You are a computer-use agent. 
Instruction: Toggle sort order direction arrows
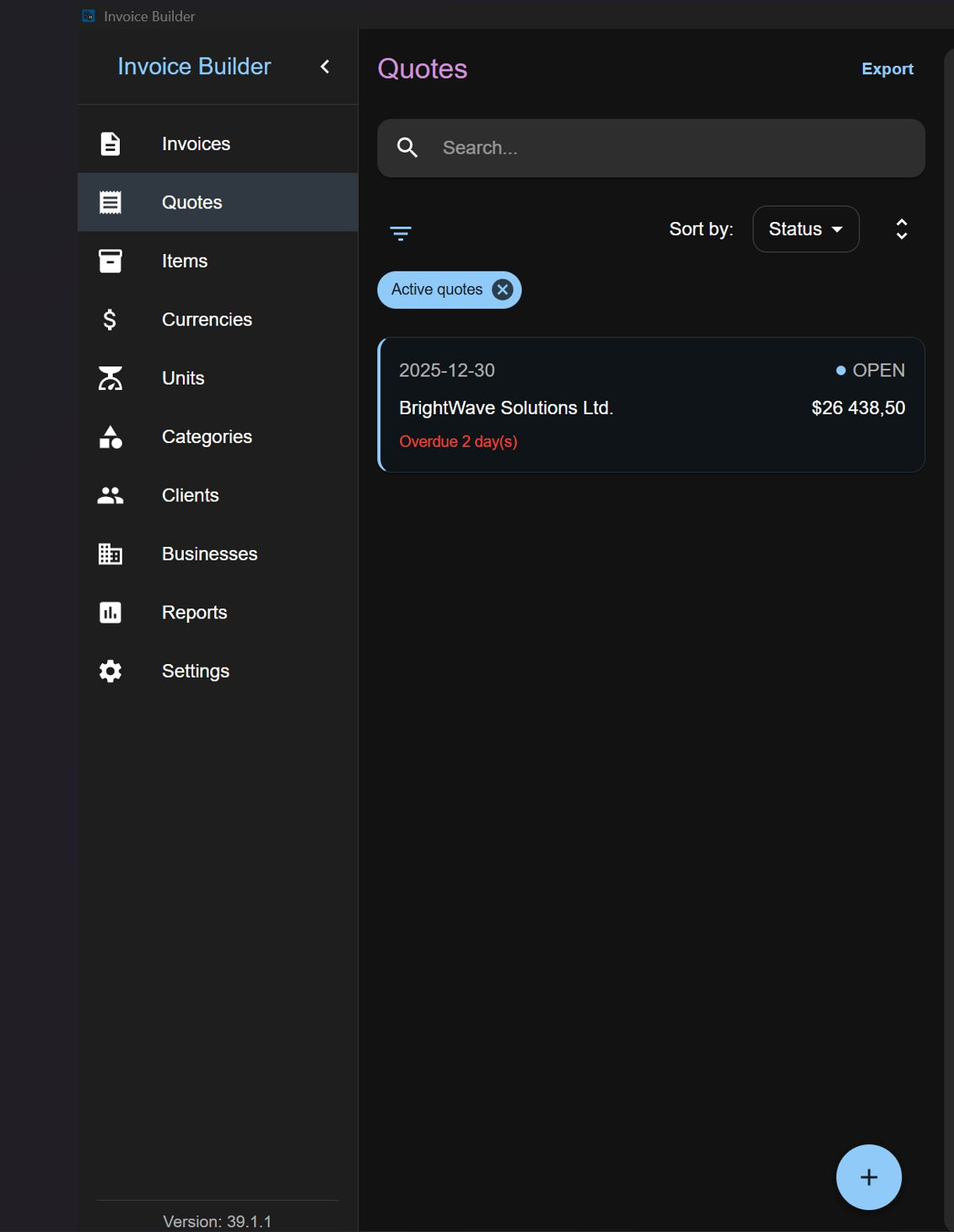click(902, 230)
